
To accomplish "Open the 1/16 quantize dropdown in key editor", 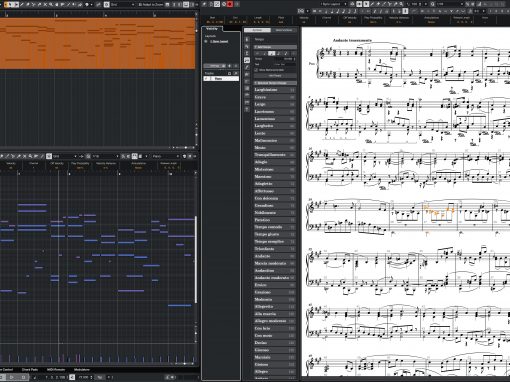I will [105, 156].
